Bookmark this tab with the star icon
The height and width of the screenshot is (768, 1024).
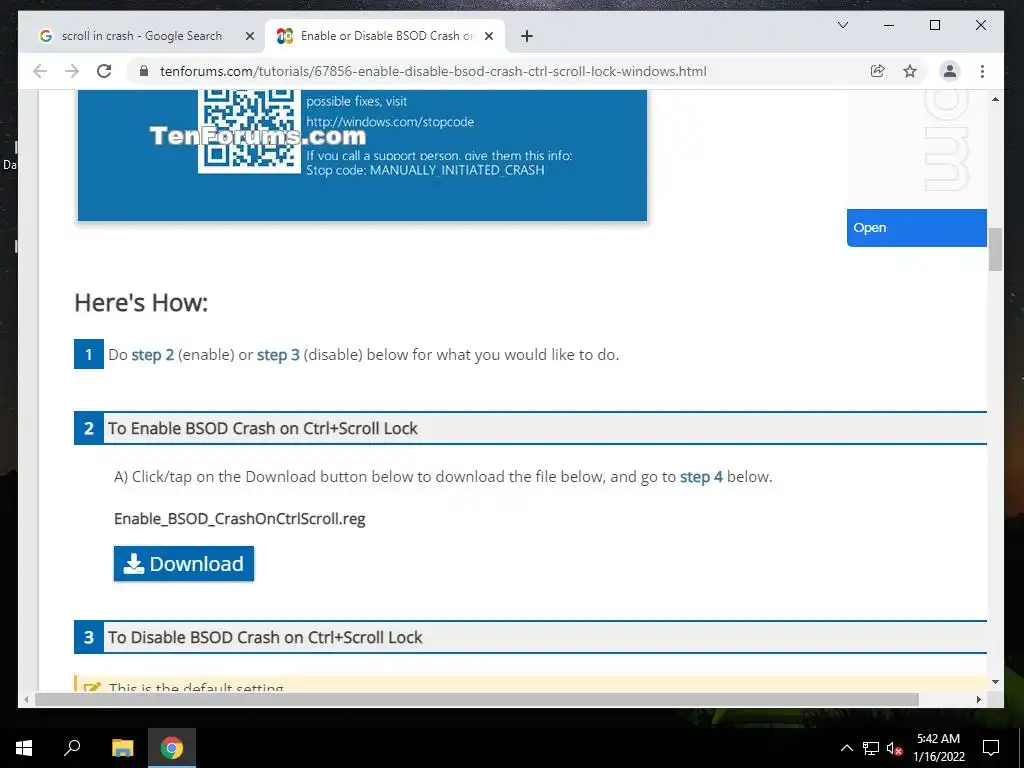(x=910, y=71)
